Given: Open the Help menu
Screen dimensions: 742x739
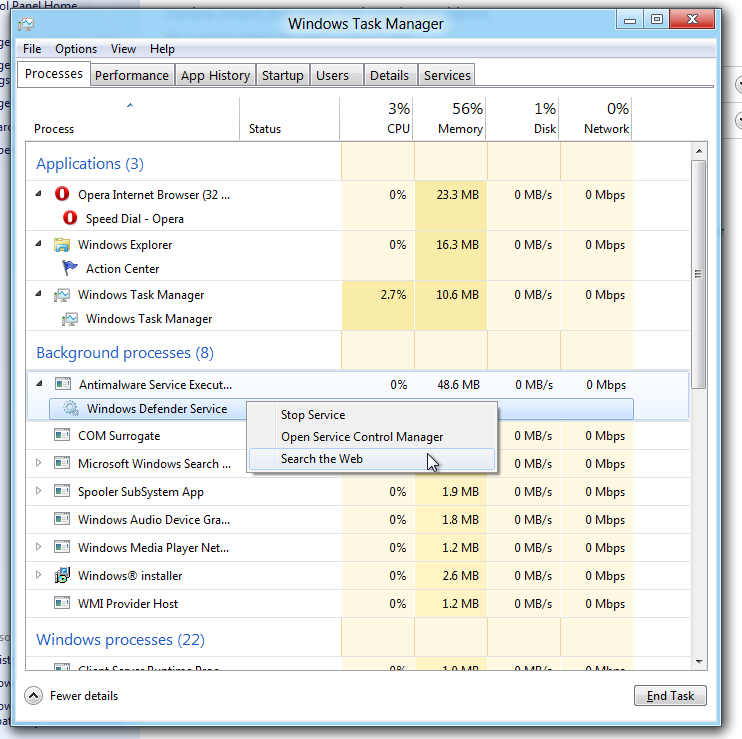Looking at the screenshot, I should (162, 49).
